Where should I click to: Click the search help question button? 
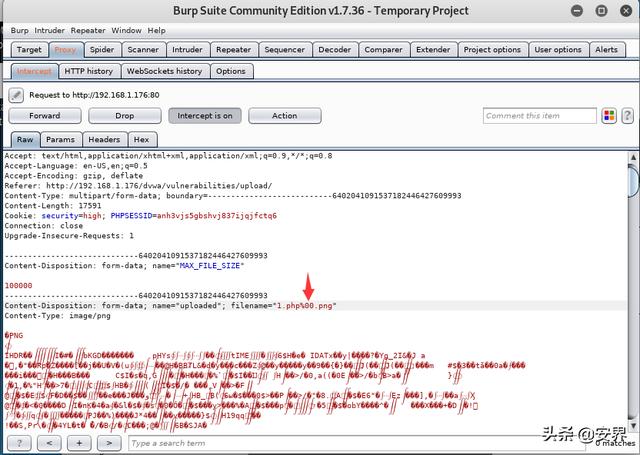coord(19,443)
